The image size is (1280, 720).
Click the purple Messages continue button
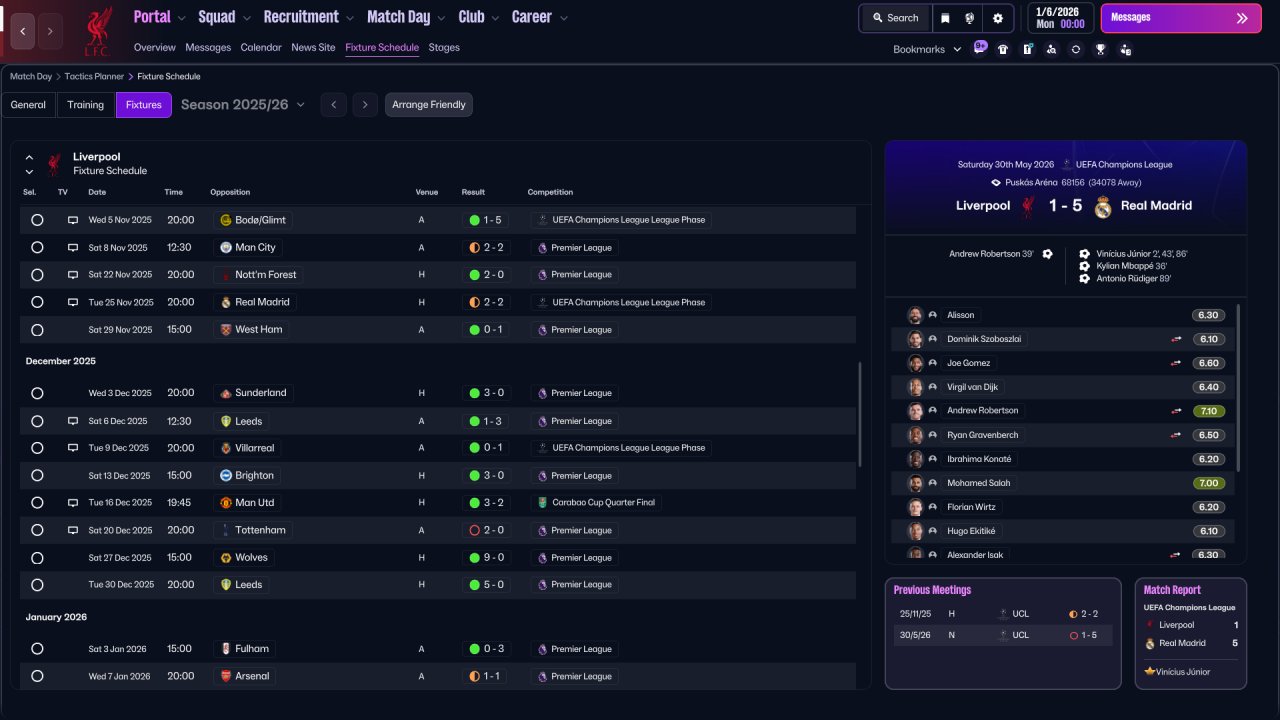point(1180,18)
